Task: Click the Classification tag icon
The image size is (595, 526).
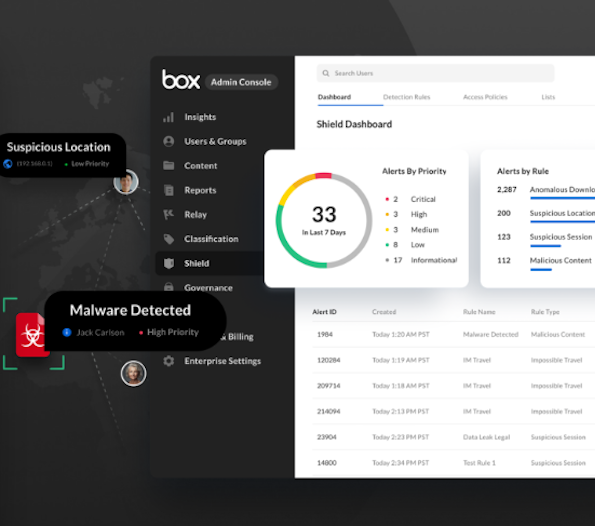Action: point(168,239)
